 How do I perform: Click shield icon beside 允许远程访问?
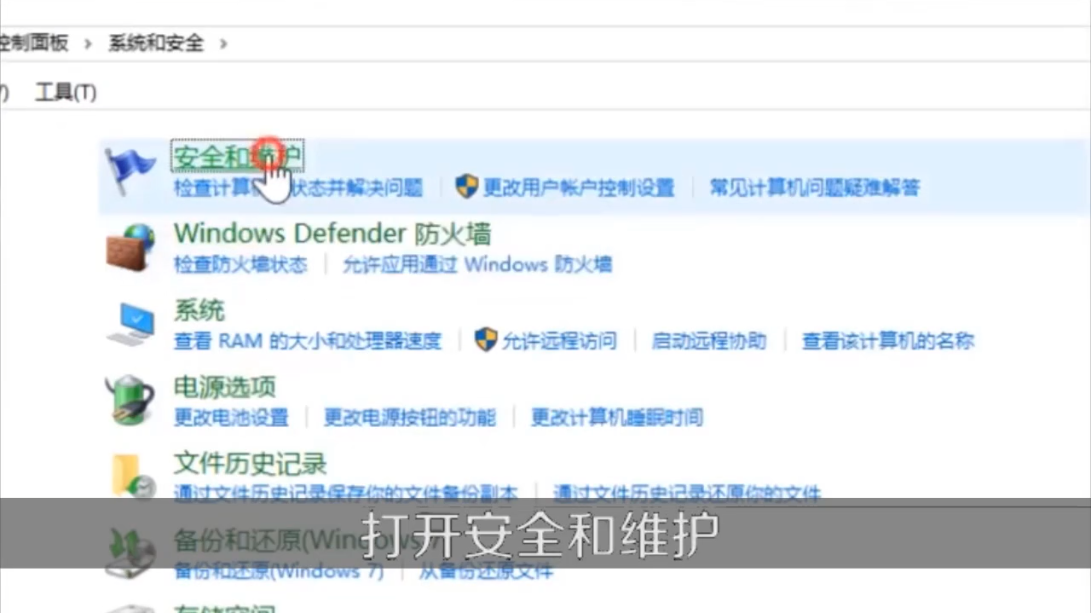coord(486,340)
